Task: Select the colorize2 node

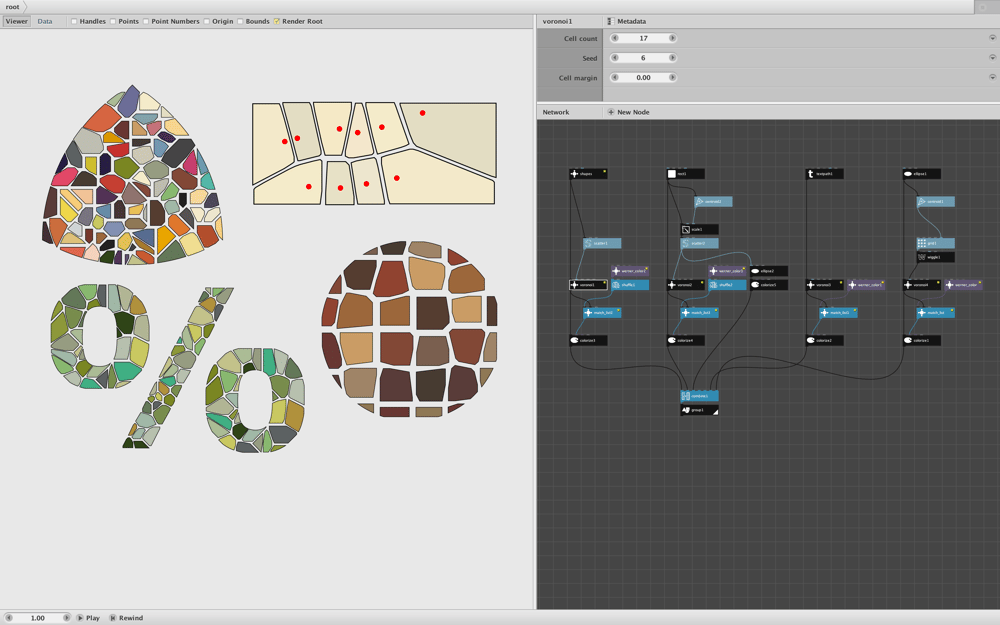Action: tap(825, 341)
